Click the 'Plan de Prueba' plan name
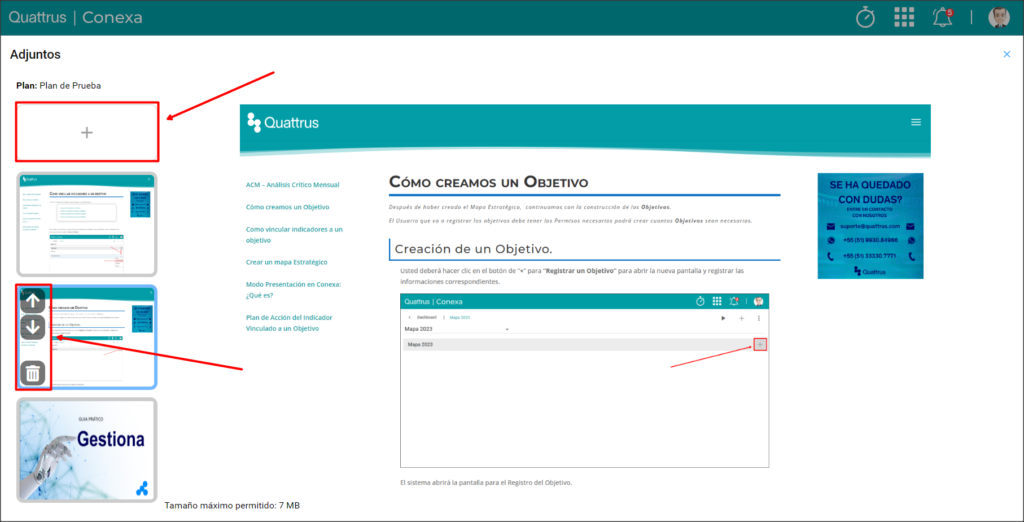 coord(70,86)
